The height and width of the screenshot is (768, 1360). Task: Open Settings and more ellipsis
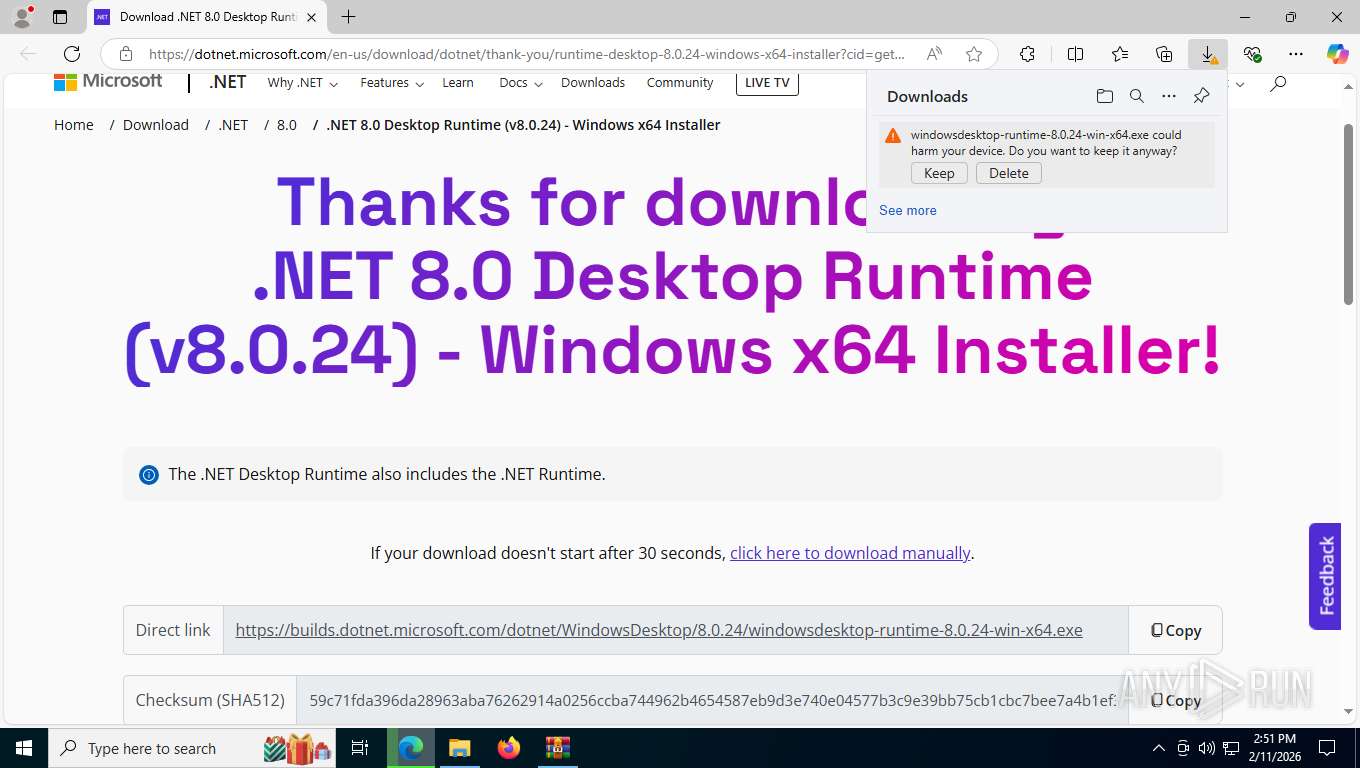tap(1296, 54)
